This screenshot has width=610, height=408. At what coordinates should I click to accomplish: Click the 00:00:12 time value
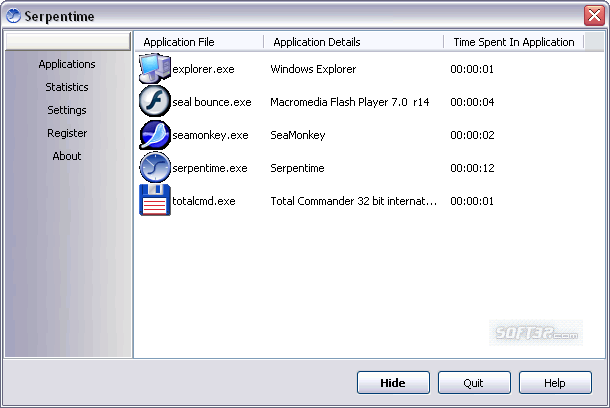point(472,168)
